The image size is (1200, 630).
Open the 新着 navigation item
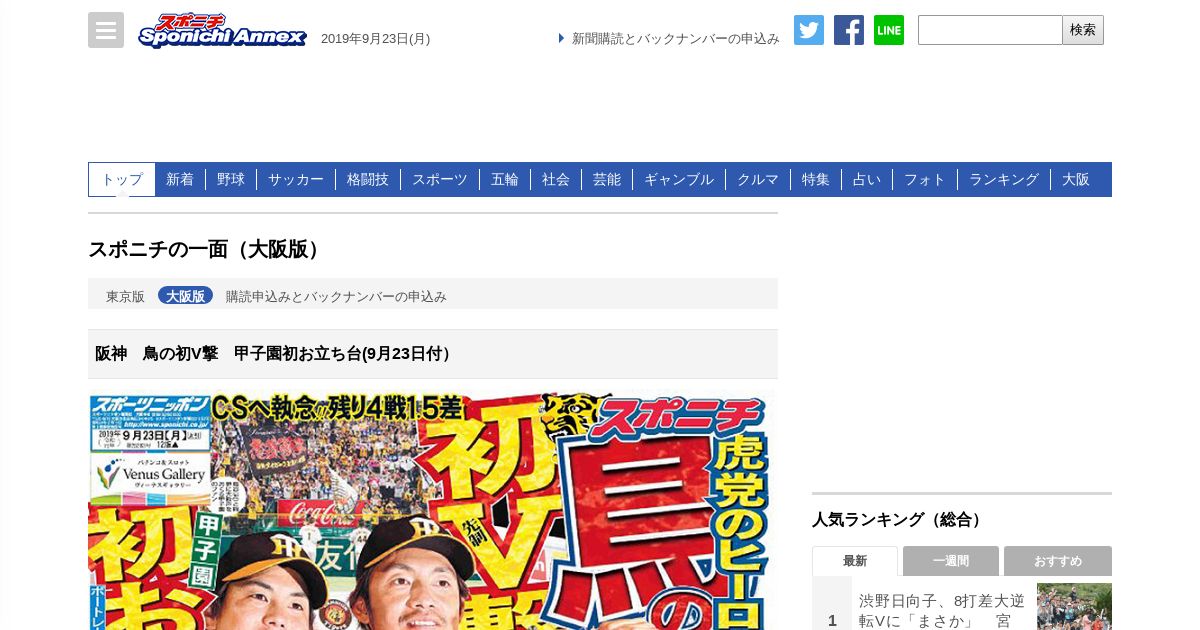[180, 179]
